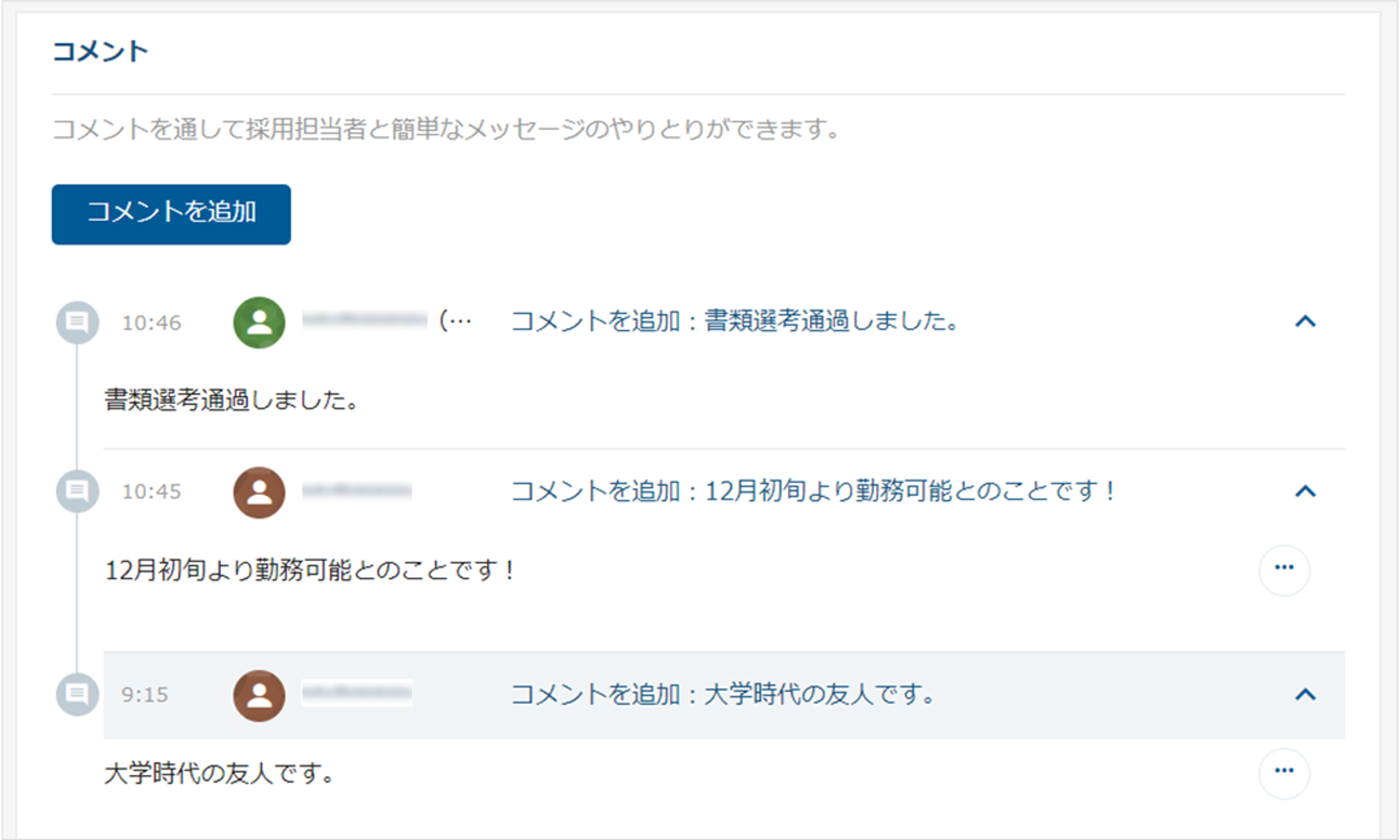Click the blurred username at 10:45

tap(357, 490)
